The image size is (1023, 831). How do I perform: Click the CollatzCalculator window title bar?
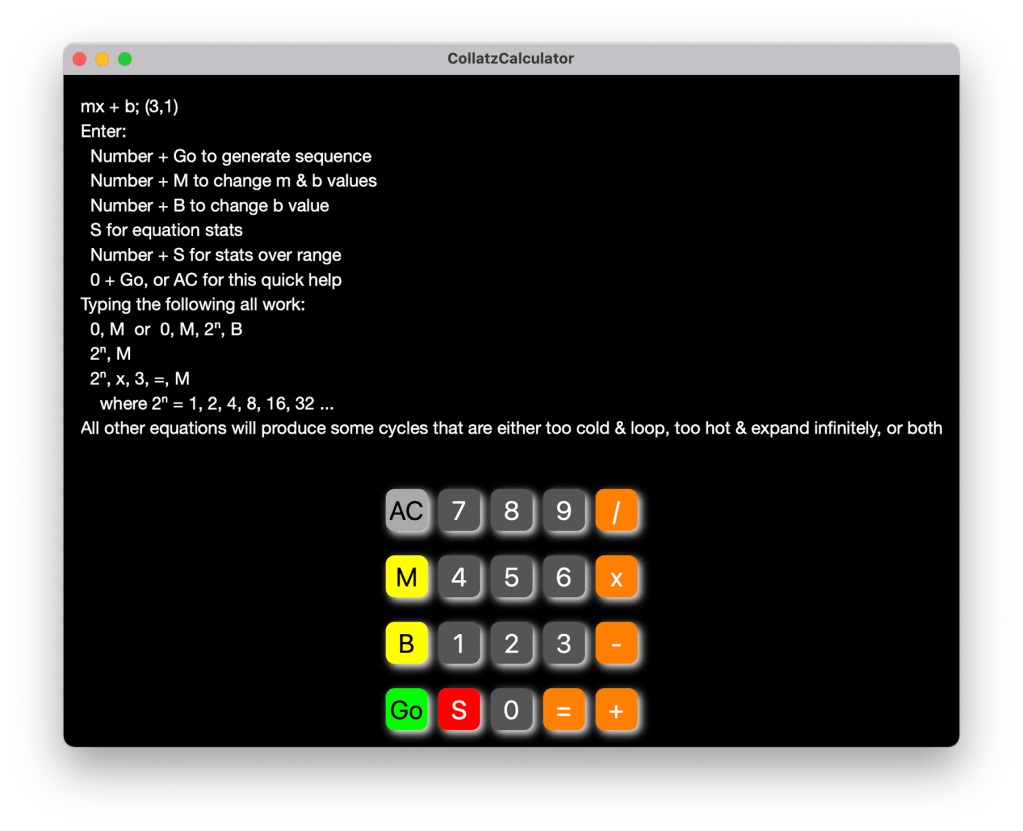point(511,59)
